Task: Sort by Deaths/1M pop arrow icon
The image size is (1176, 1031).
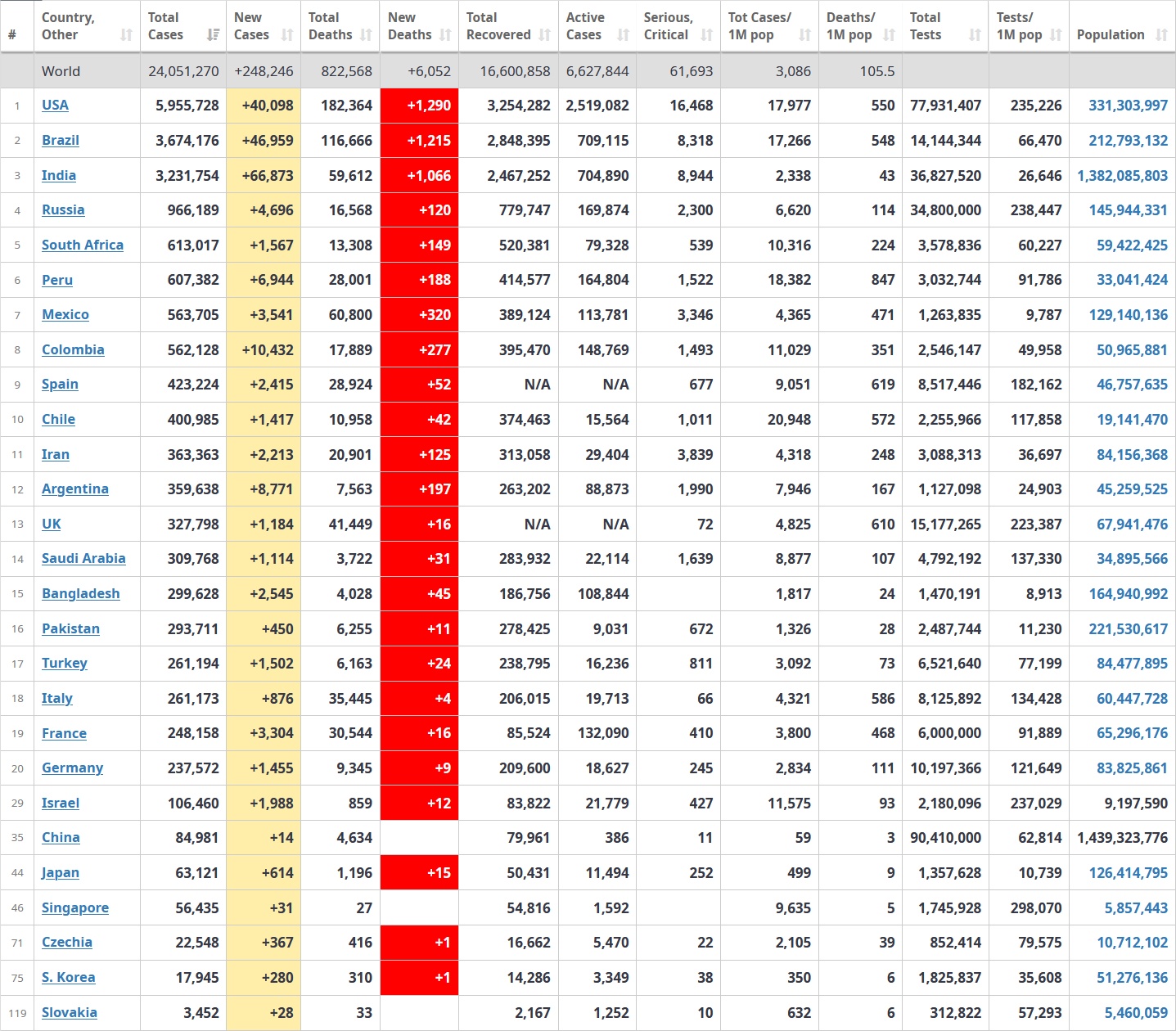Action: tap(890, 35)
